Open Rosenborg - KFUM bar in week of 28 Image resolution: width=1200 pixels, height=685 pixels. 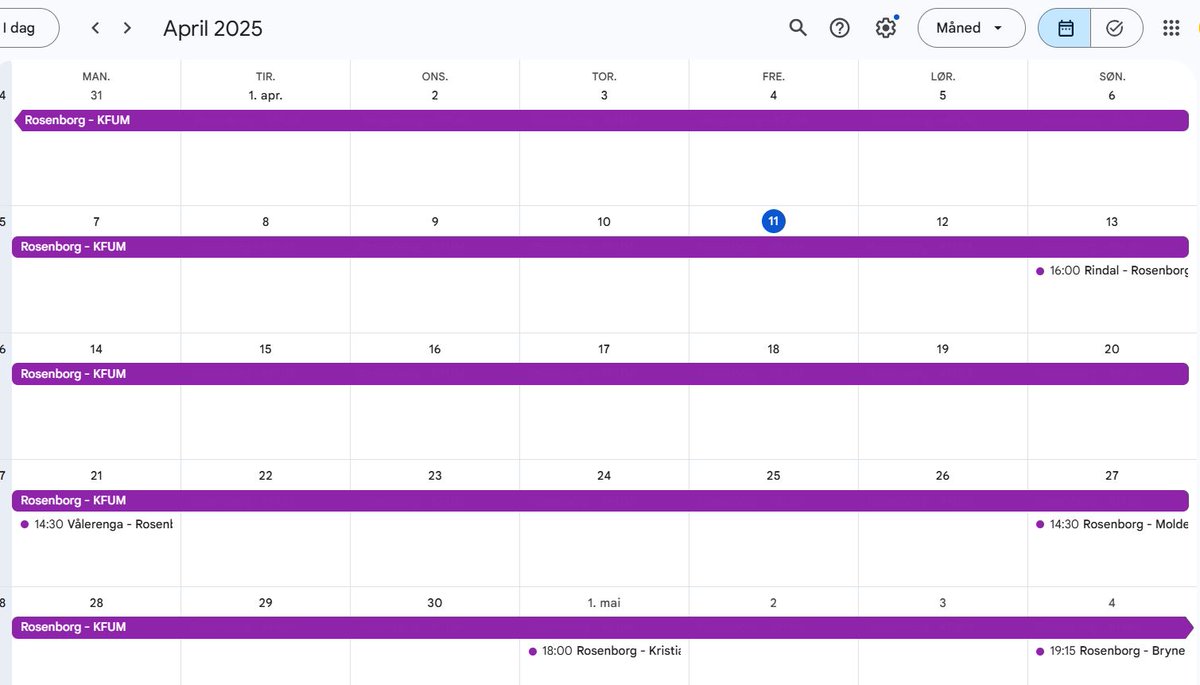click(601, 627)
